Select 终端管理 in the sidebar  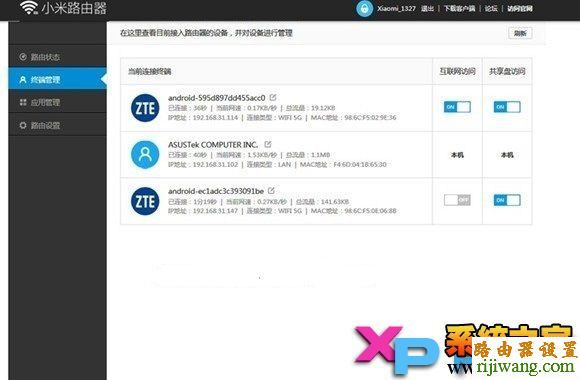(58, 79)
